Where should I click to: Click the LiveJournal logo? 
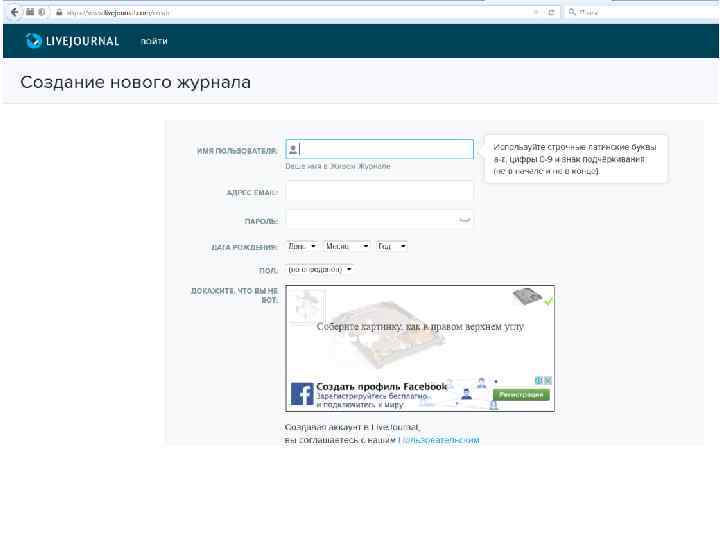(73, 41)
